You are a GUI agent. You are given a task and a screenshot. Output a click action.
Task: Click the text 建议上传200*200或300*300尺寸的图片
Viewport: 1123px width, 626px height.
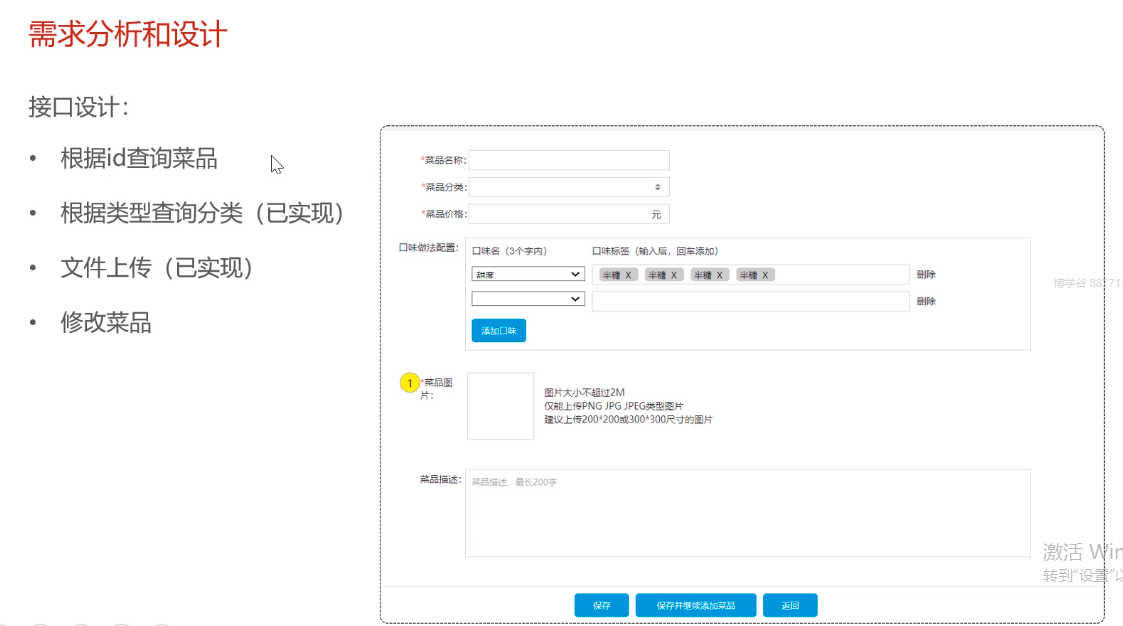click(x=628, y=419)
